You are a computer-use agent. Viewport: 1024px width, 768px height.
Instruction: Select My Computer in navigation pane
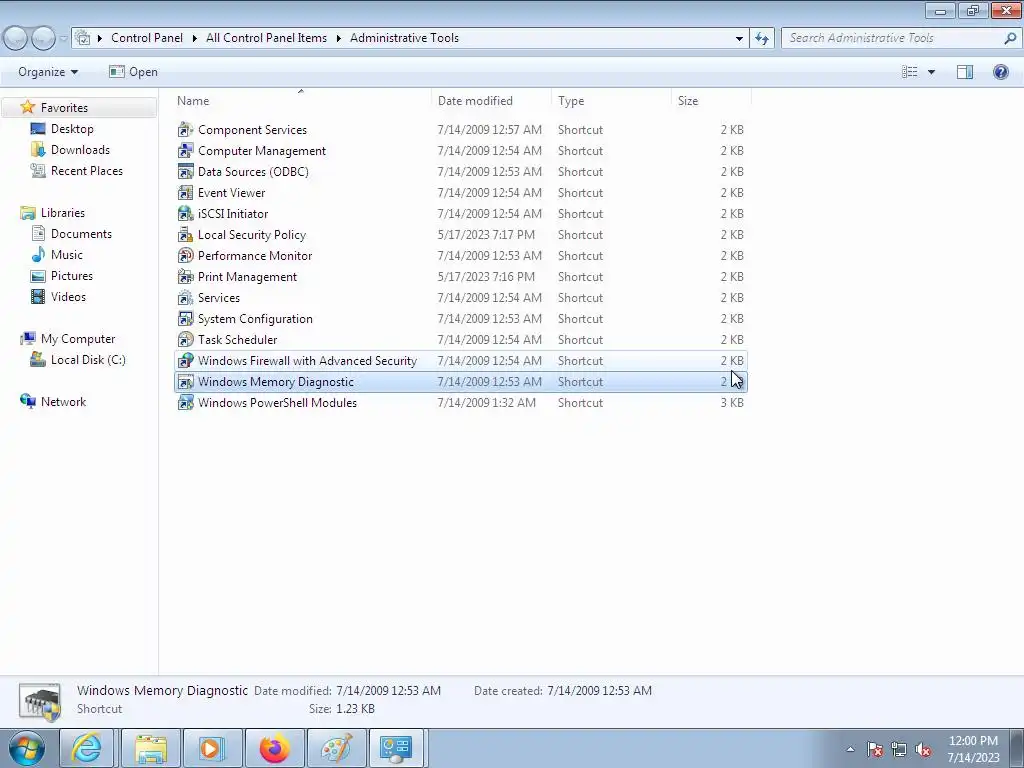click(78, 339)
